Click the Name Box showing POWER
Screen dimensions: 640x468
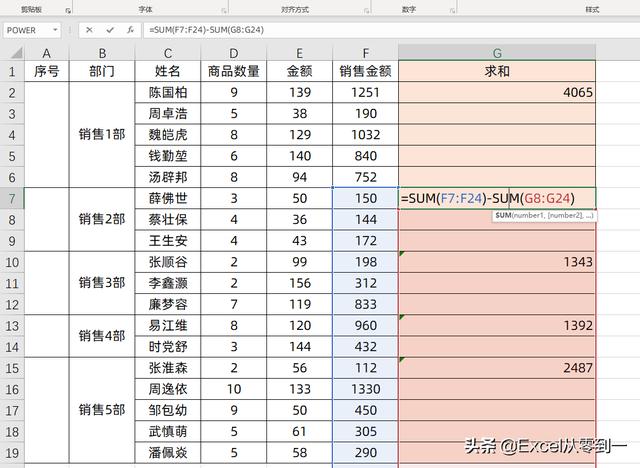coord(25,30)
